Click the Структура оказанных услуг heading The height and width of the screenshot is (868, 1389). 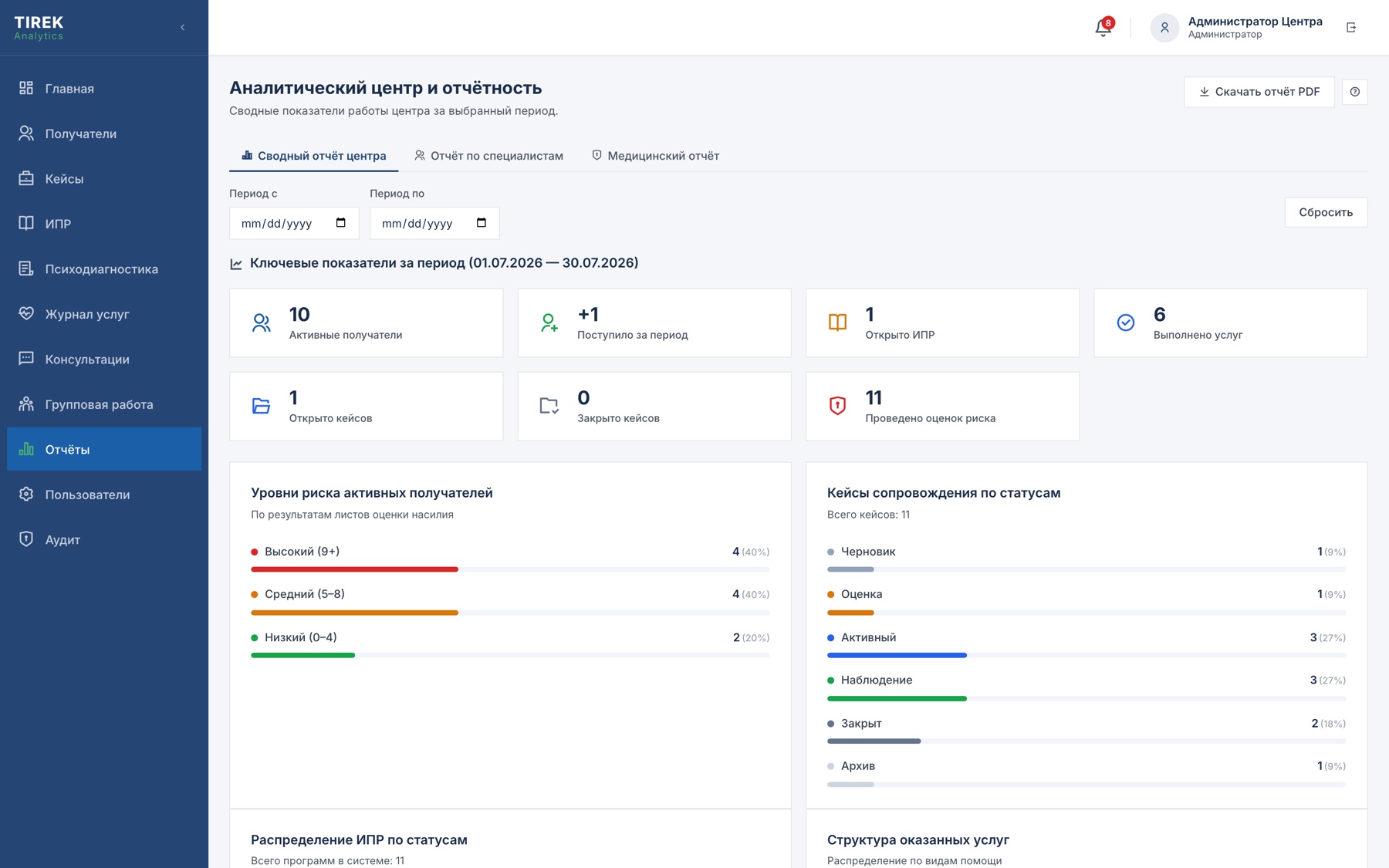(918, 839)
